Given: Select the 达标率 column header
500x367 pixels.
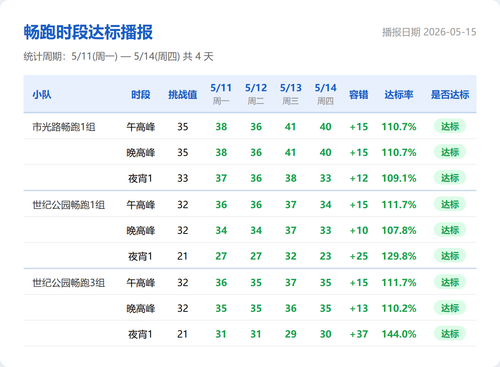Looking at the screenshot, I should point(399,95).
